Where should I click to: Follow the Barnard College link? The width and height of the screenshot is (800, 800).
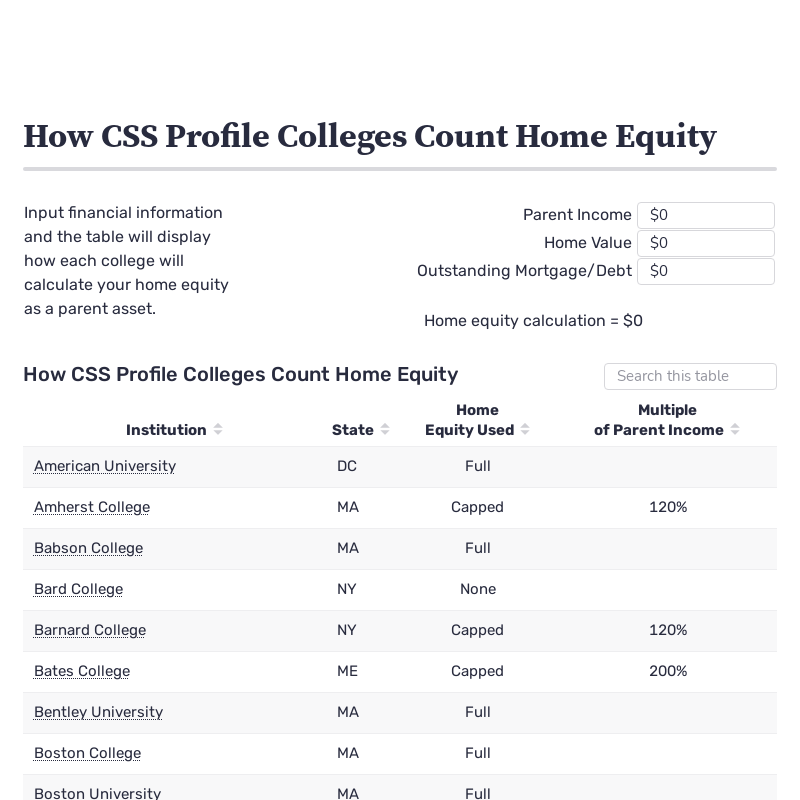[90, 630]
